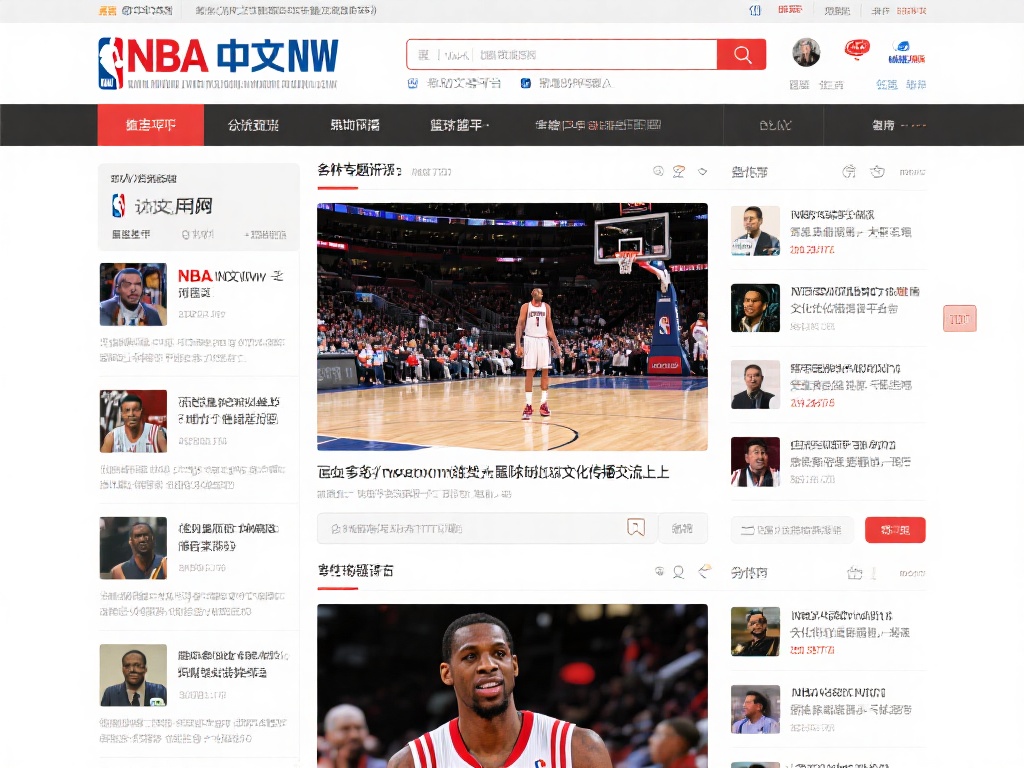Click the NBA 中文 logo in header
The image size is (1024, 768).
click(x=218, y=58)
